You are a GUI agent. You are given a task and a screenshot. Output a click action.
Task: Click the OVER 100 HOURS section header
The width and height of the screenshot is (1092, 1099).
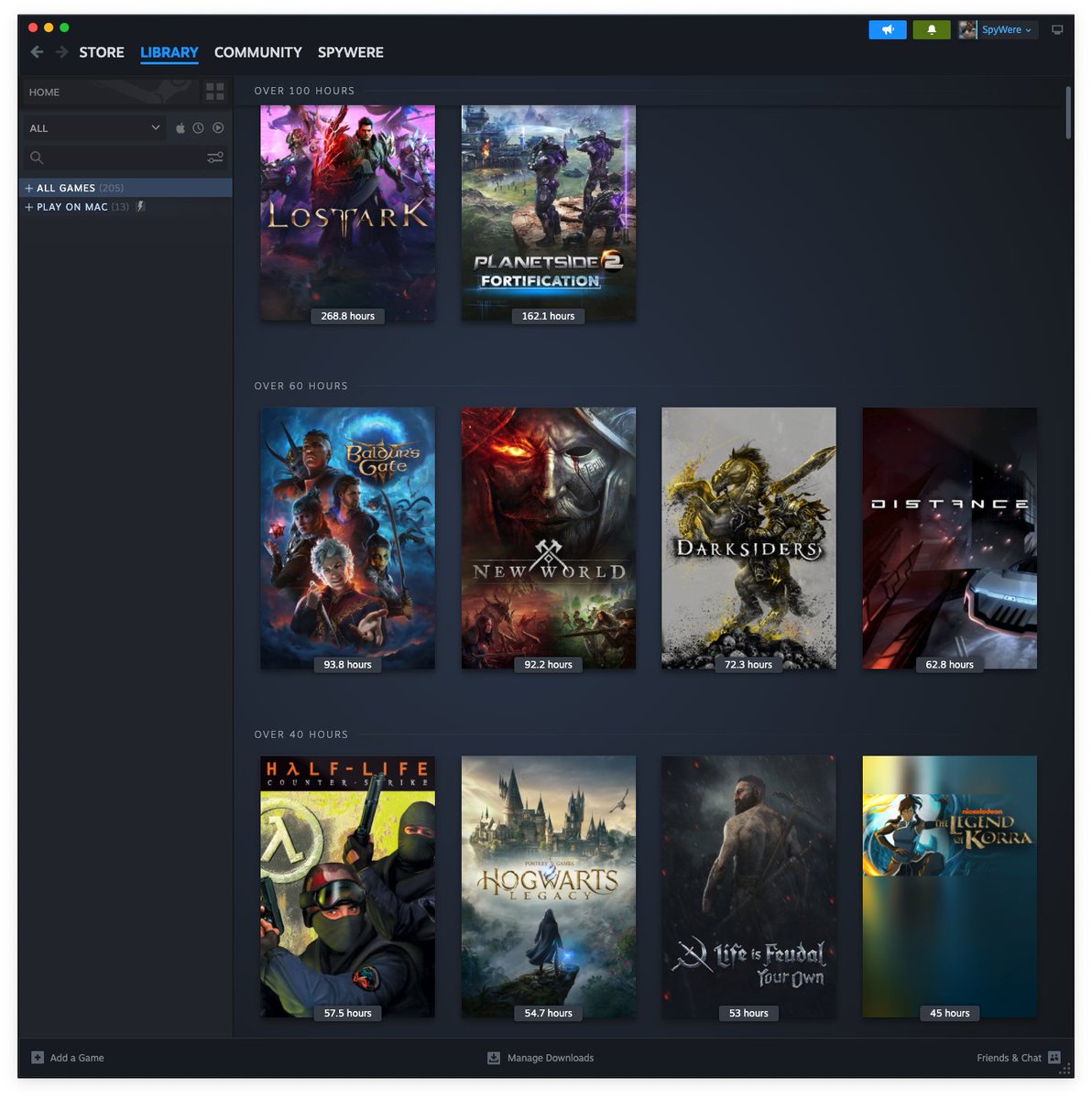[304, 91]
